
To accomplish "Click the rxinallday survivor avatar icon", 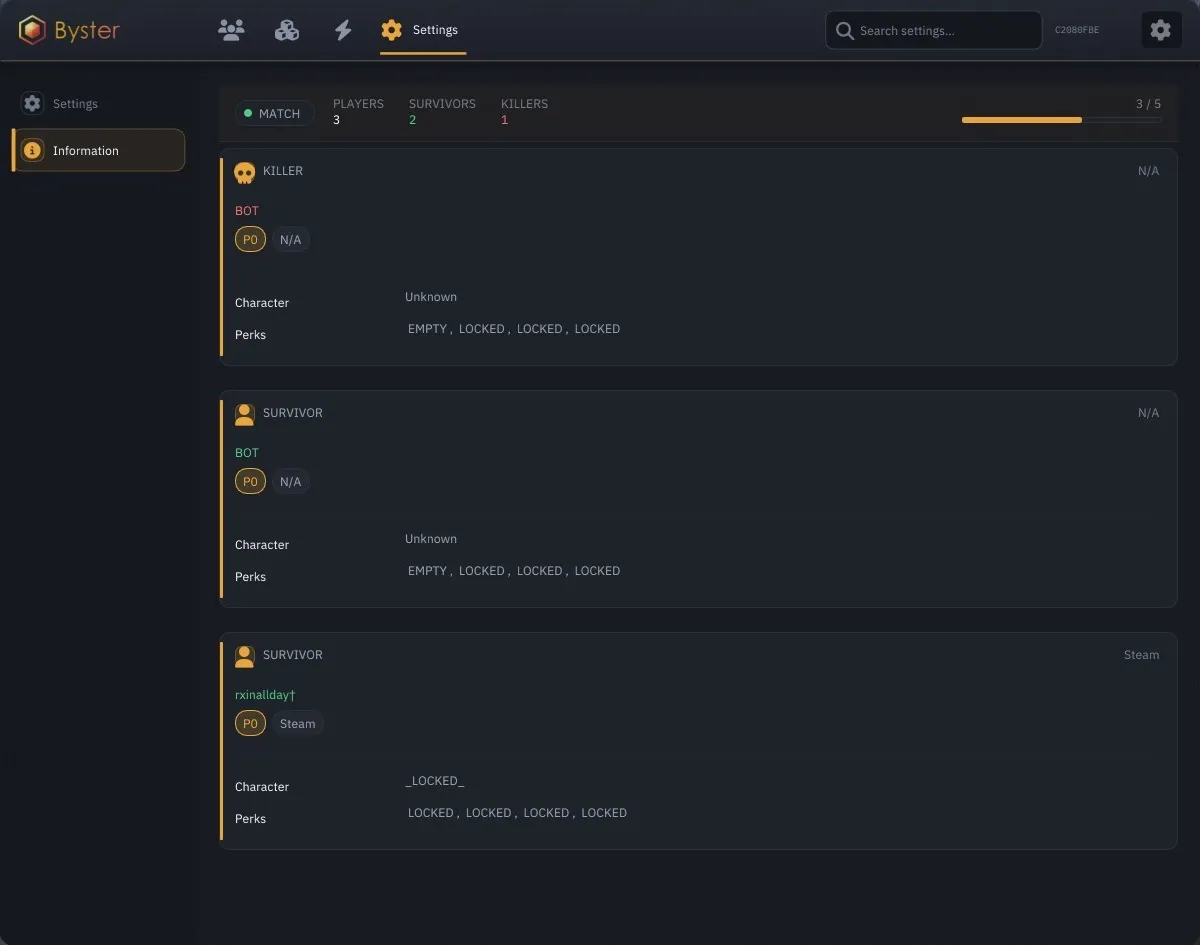I will (x=244, y=656).
